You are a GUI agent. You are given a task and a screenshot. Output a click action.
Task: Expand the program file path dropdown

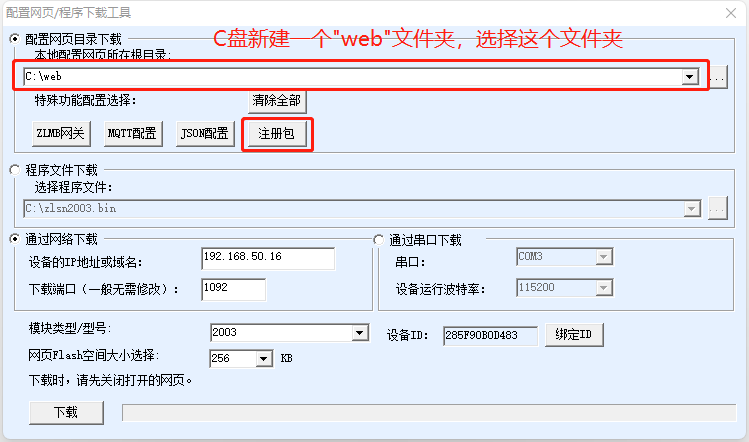692,209
